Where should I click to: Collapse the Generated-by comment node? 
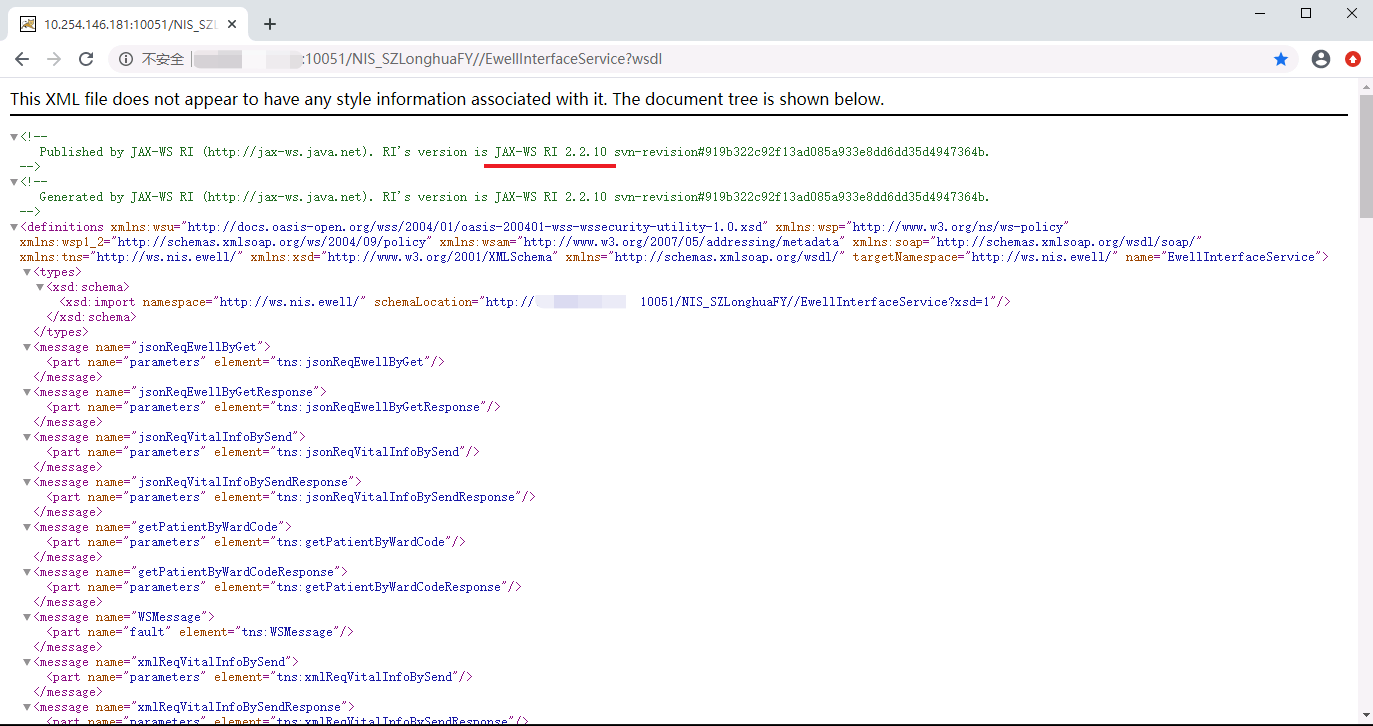pyautogui.click(x=14, y=182)
